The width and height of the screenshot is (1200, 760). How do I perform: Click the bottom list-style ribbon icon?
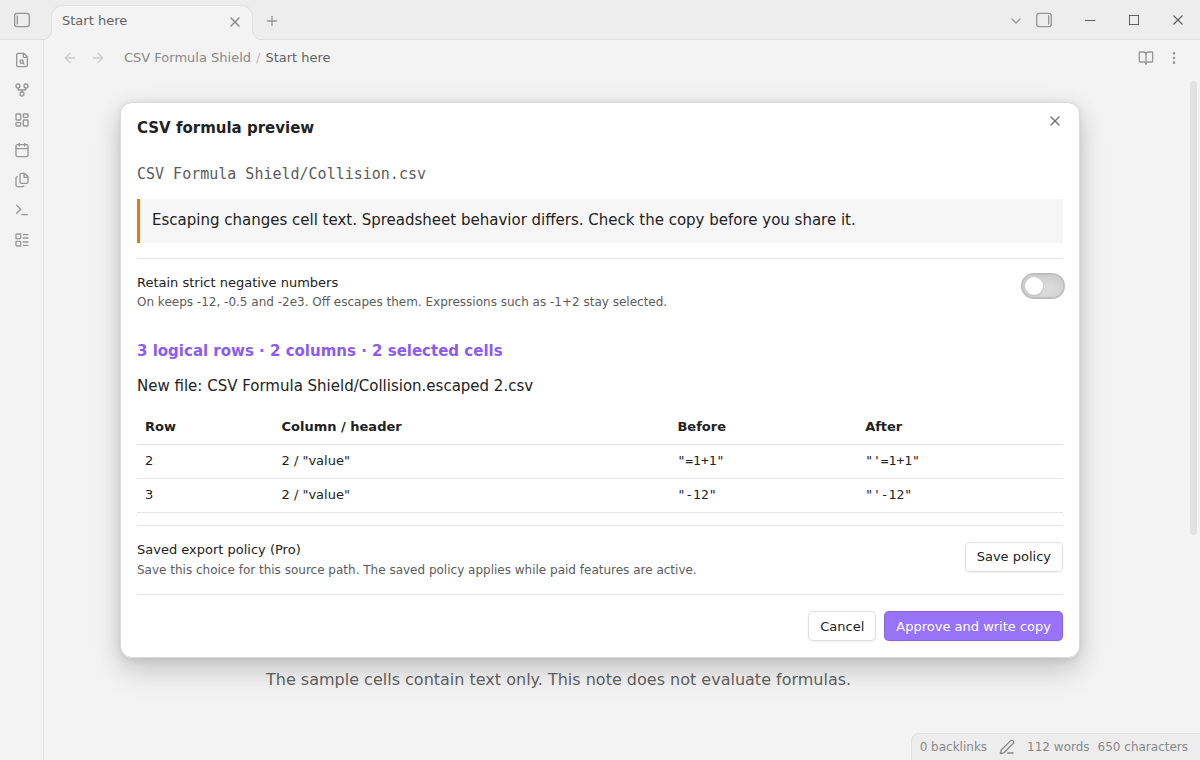tap(22, 240)
